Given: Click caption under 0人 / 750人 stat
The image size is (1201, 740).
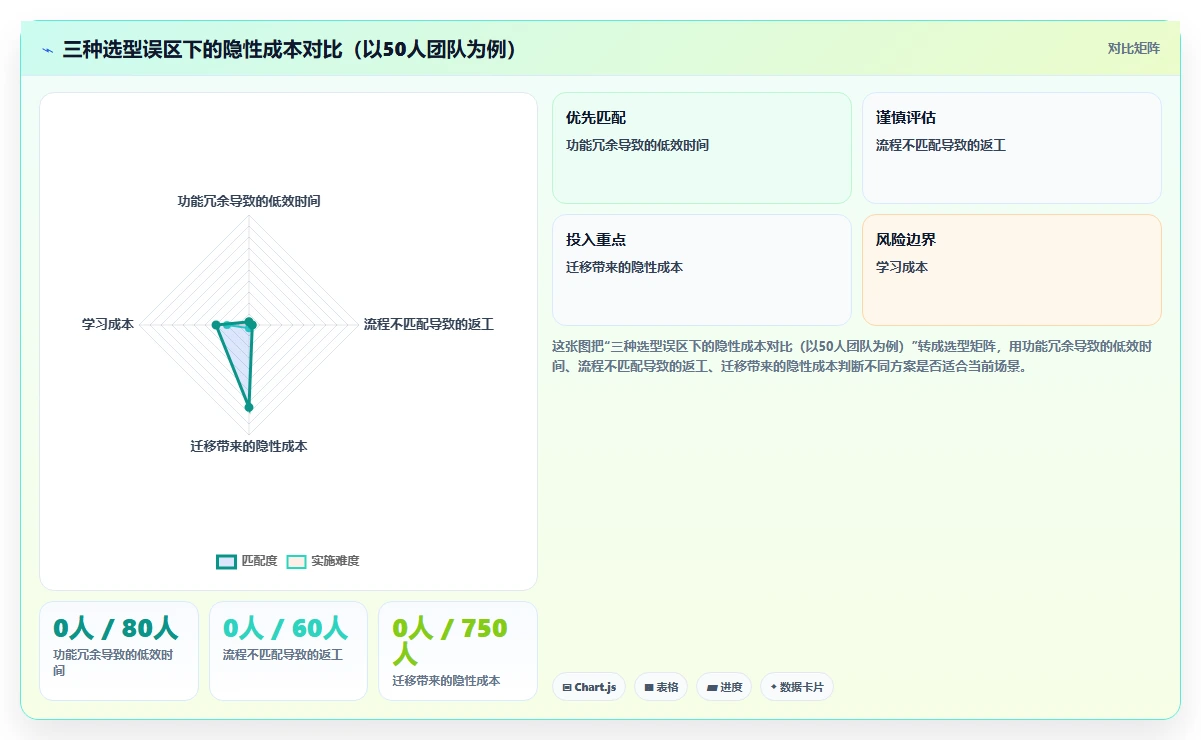Looking at the screenshot, I should 446,681.
